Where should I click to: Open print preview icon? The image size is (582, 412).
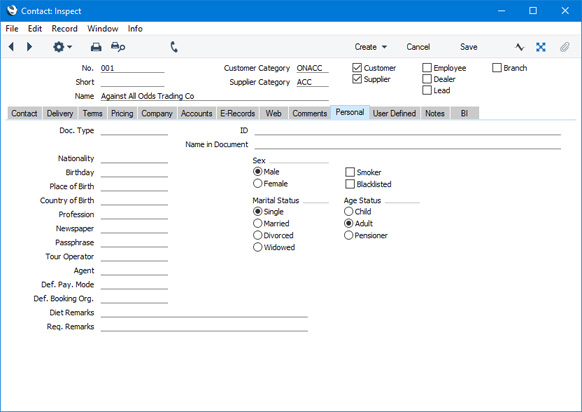(x=118, y=47)
